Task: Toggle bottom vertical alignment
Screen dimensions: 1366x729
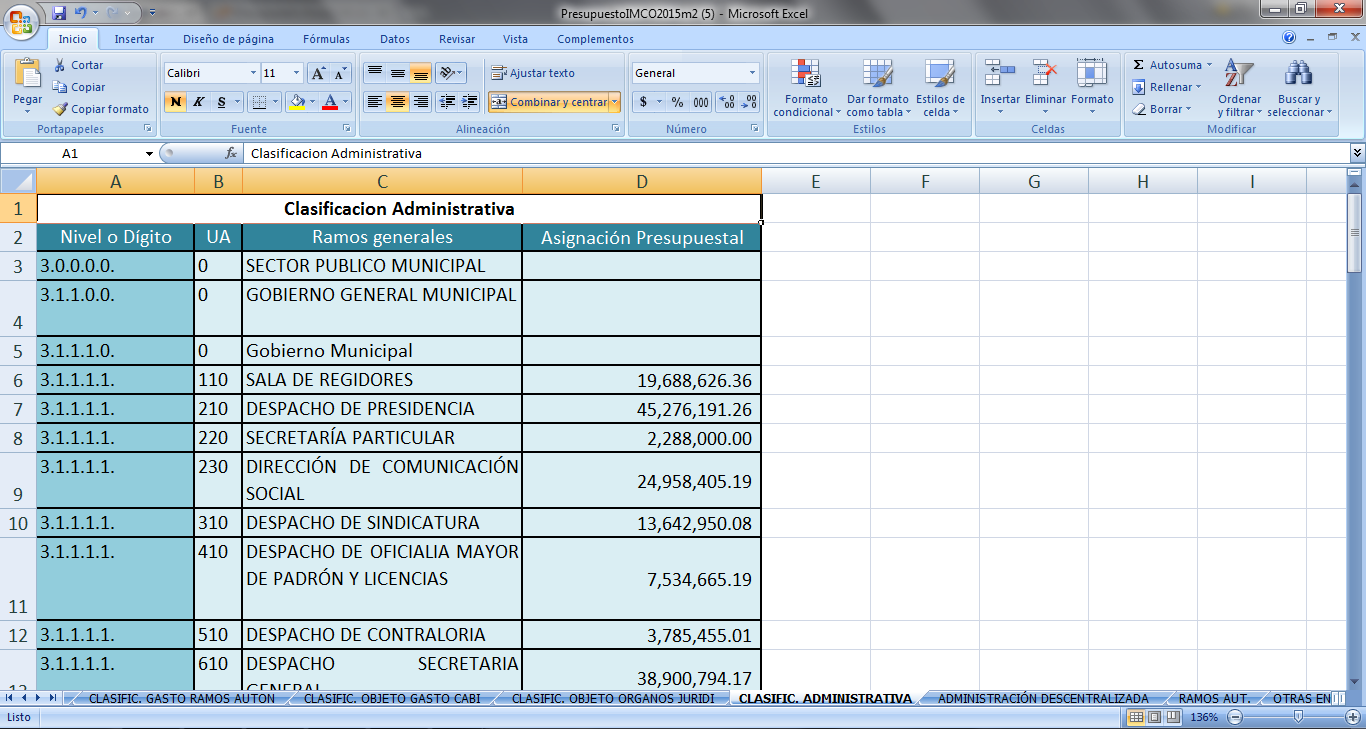Action: (421, 73)
